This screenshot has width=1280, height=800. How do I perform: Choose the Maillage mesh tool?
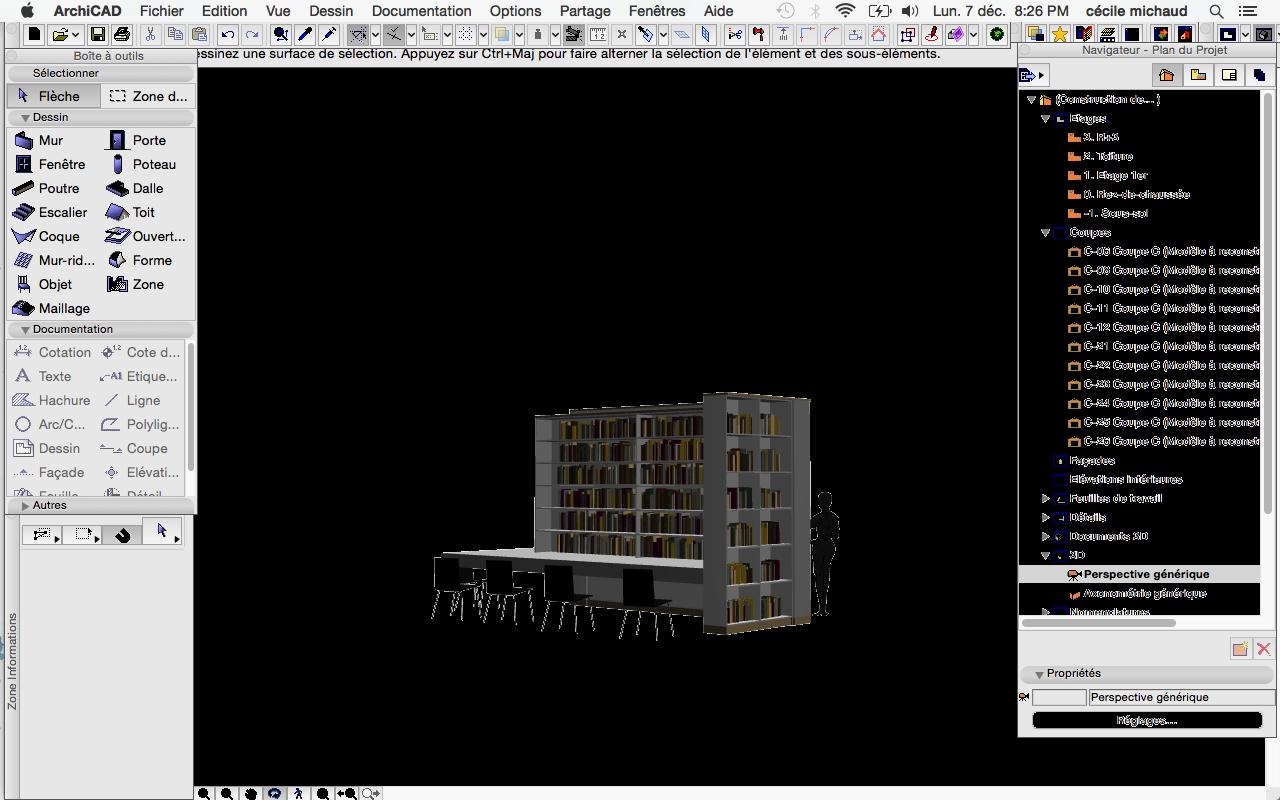[52, 309]
